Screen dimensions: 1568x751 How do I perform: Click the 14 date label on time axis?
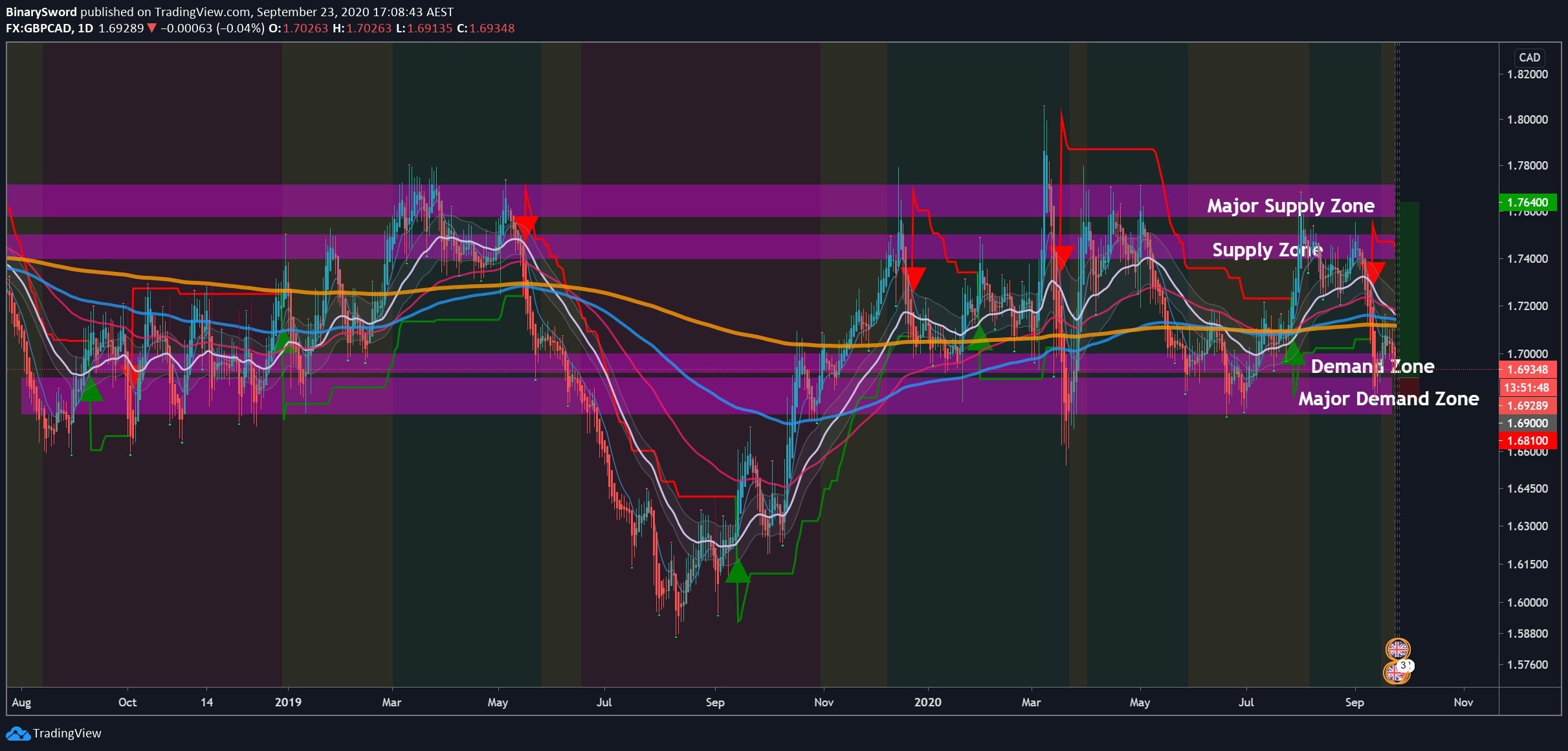tap(206, 702)
